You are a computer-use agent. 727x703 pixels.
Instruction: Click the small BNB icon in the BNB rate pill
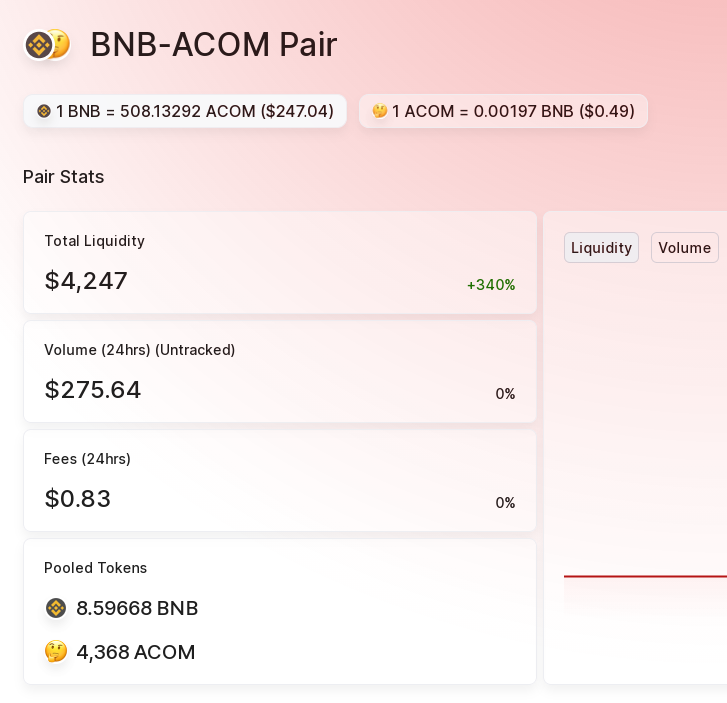[44, 111]
